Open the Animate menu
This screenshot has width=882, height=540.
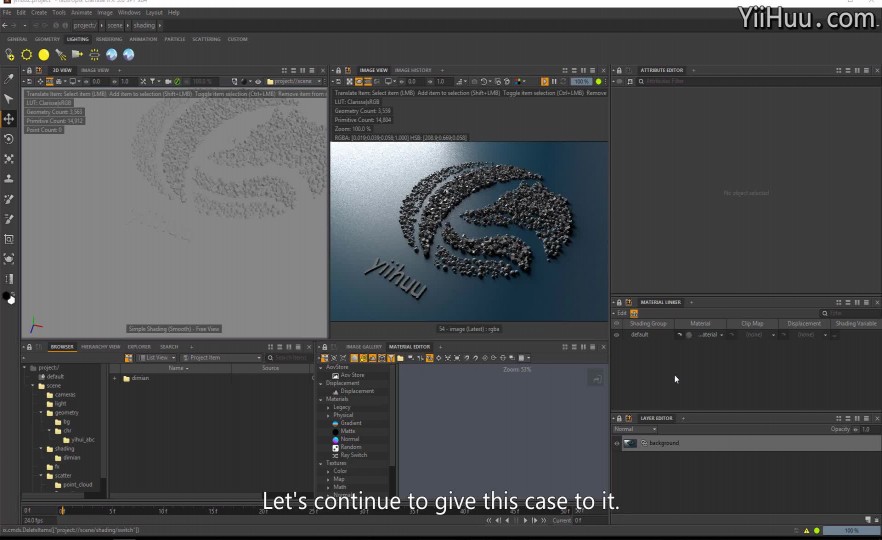pyautogui.click(x=81, y=12)
